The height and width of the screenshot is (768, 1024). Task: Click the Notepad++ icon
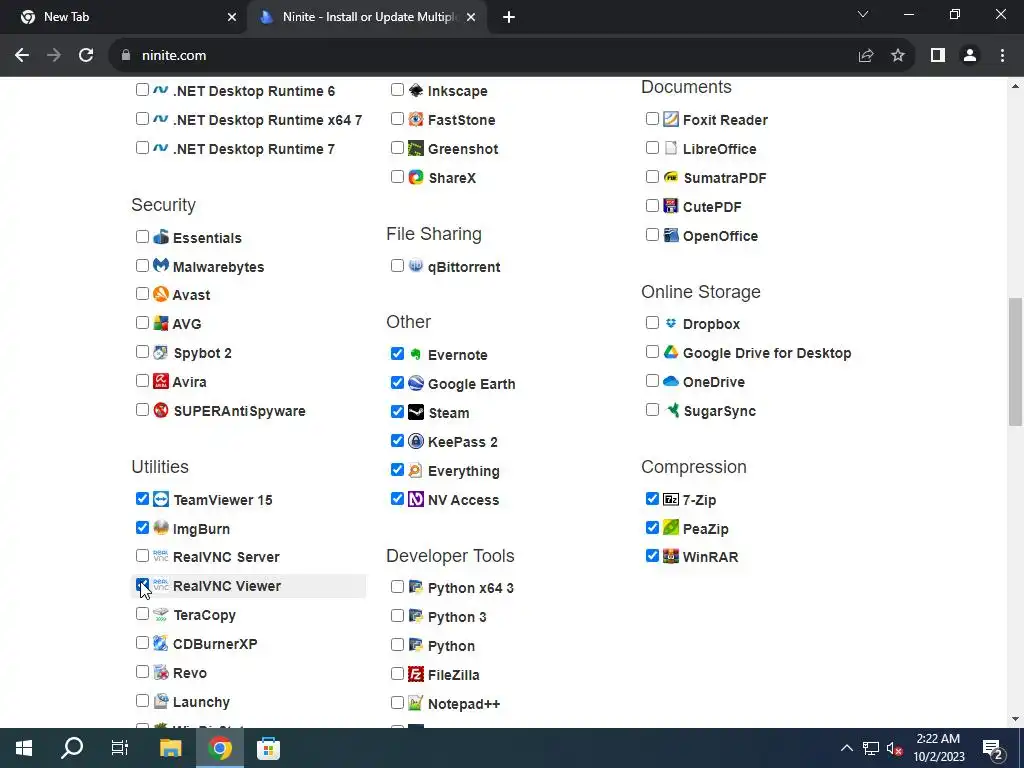(415, 703)
